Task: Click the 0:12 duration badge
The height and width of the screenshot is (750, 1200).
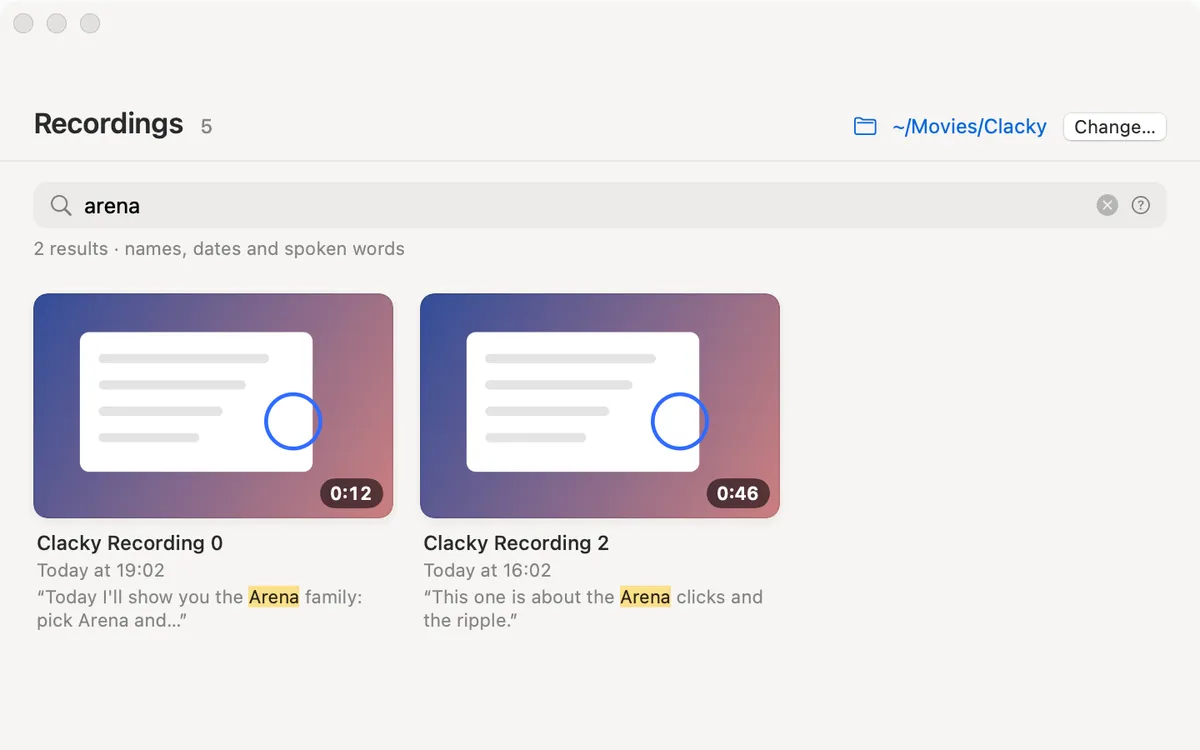Action: click(x=351, y=493)
